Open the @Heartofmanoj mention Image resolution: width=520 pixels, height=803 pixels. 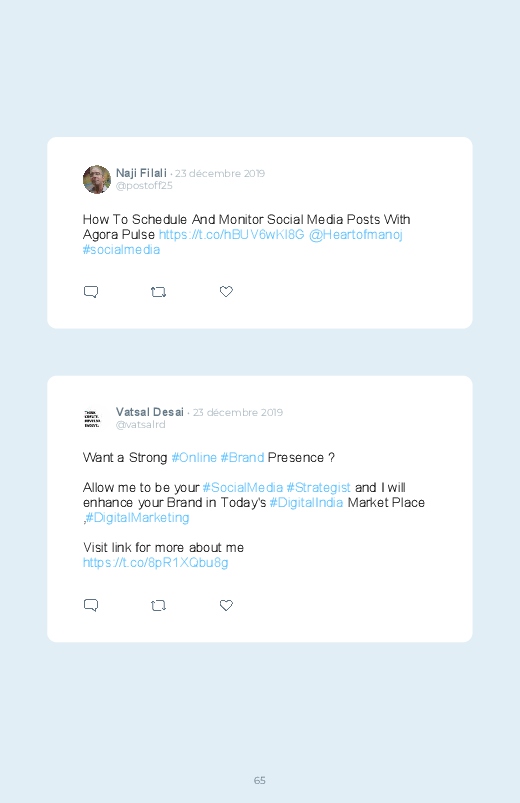click(x=356, y=235)
